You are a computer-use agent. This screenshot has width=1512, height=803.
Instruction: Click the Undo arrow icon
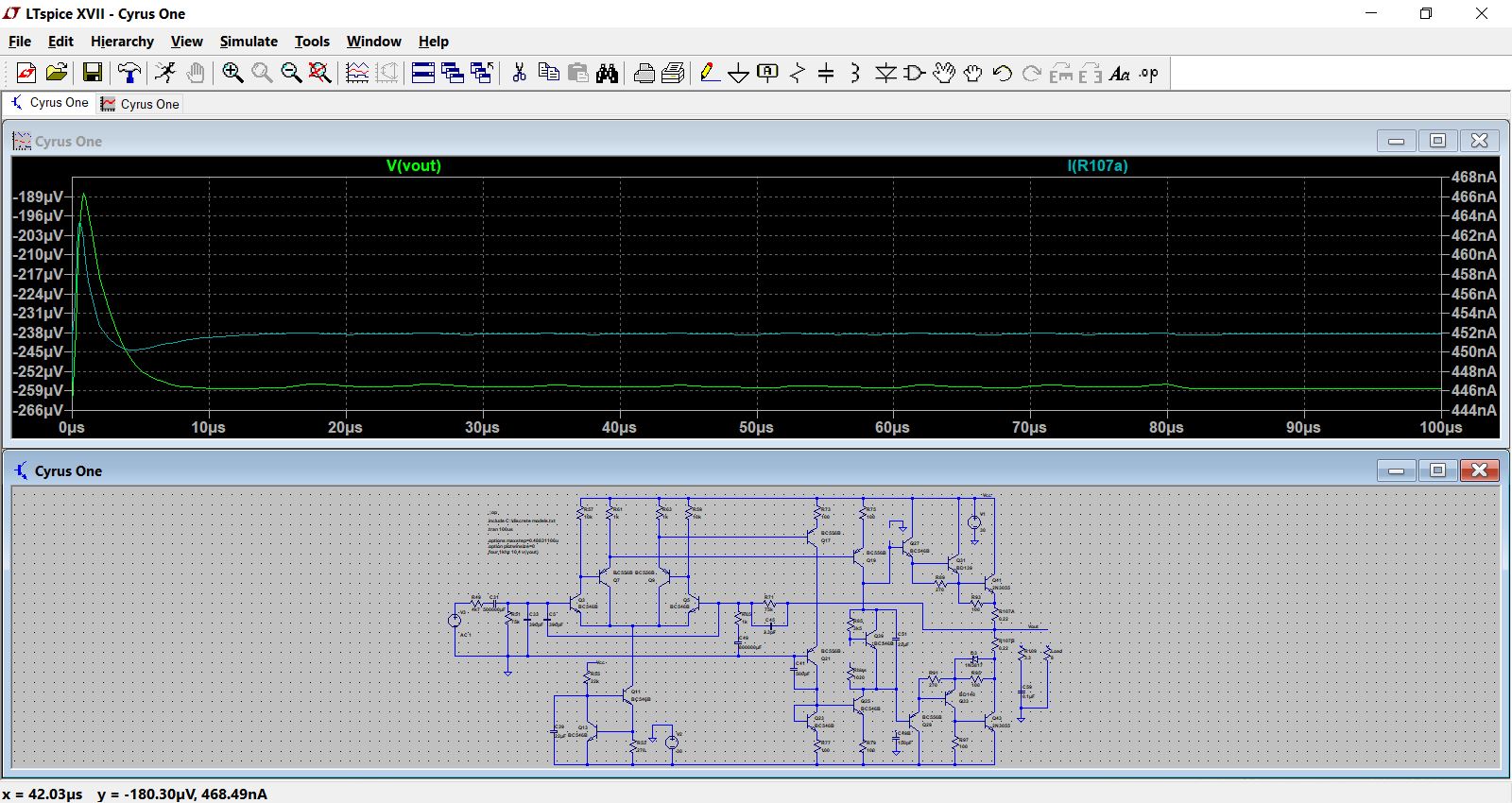(1003, 73)
